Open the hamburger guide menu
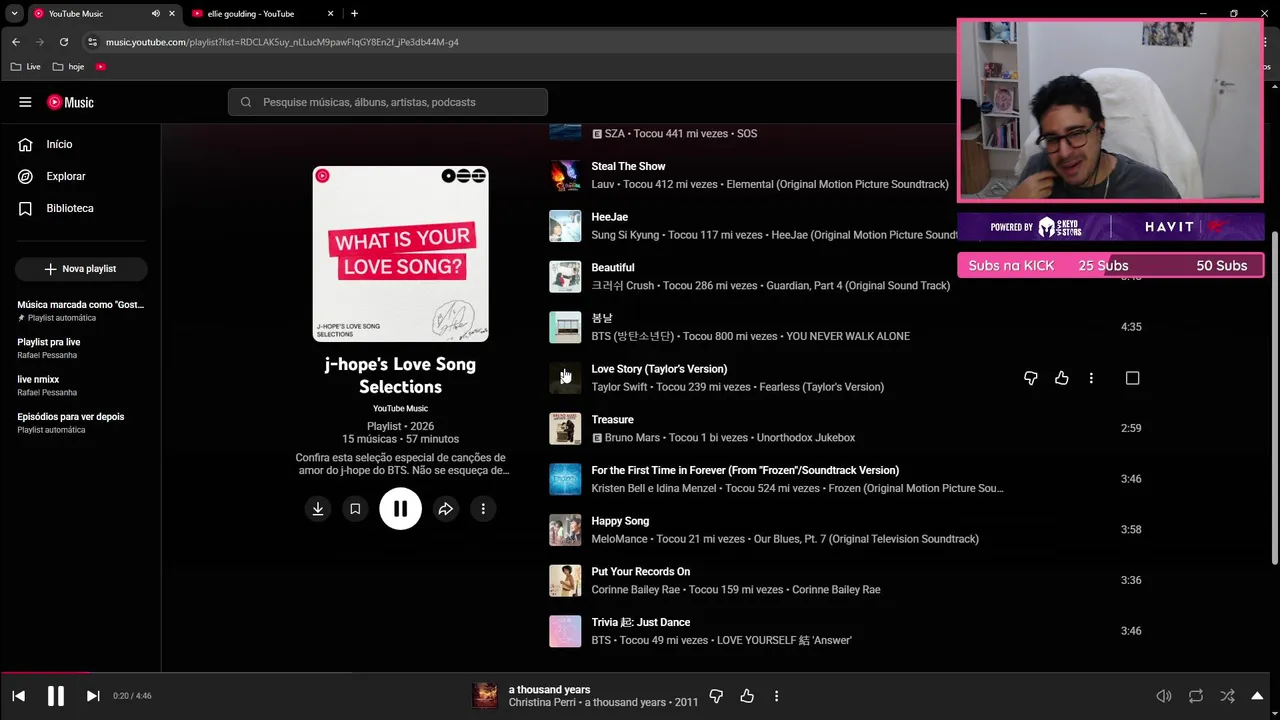 click(25, 102)
